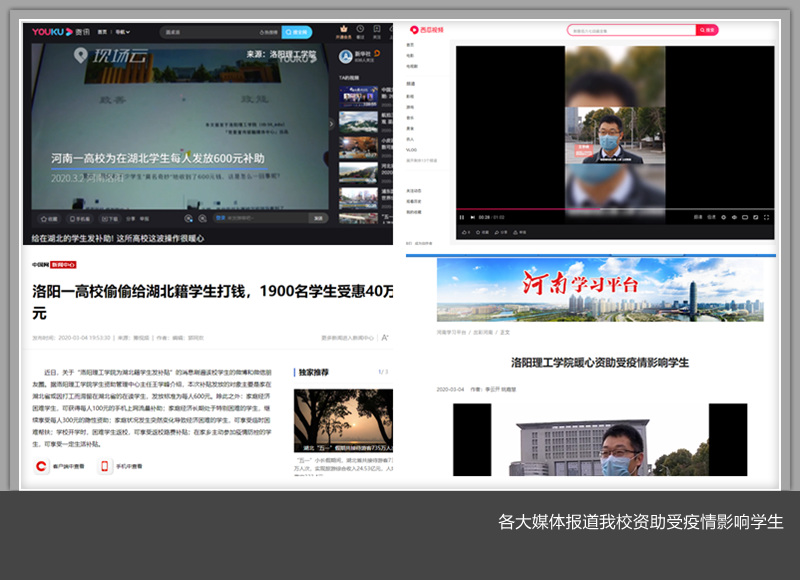Skip to next video in Xigua player
This screenshot has height=580, width=800.
471,217
